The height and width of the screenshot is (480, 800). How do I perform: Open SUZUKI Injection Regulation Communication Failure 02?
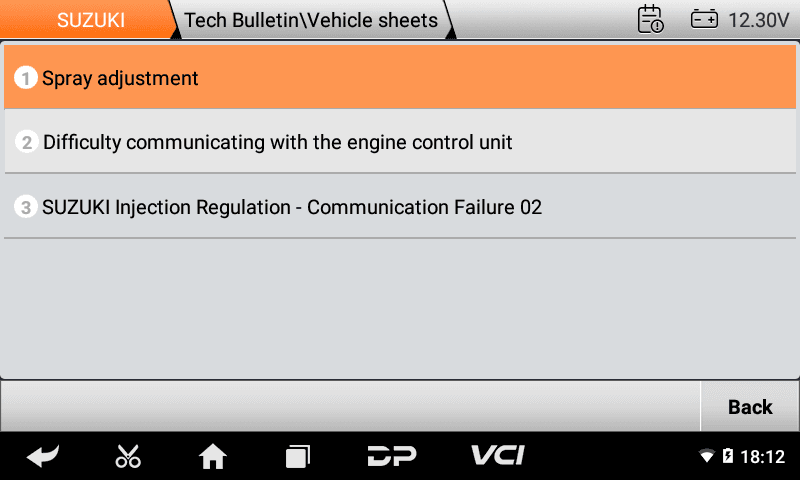click(x=400, y=206)
